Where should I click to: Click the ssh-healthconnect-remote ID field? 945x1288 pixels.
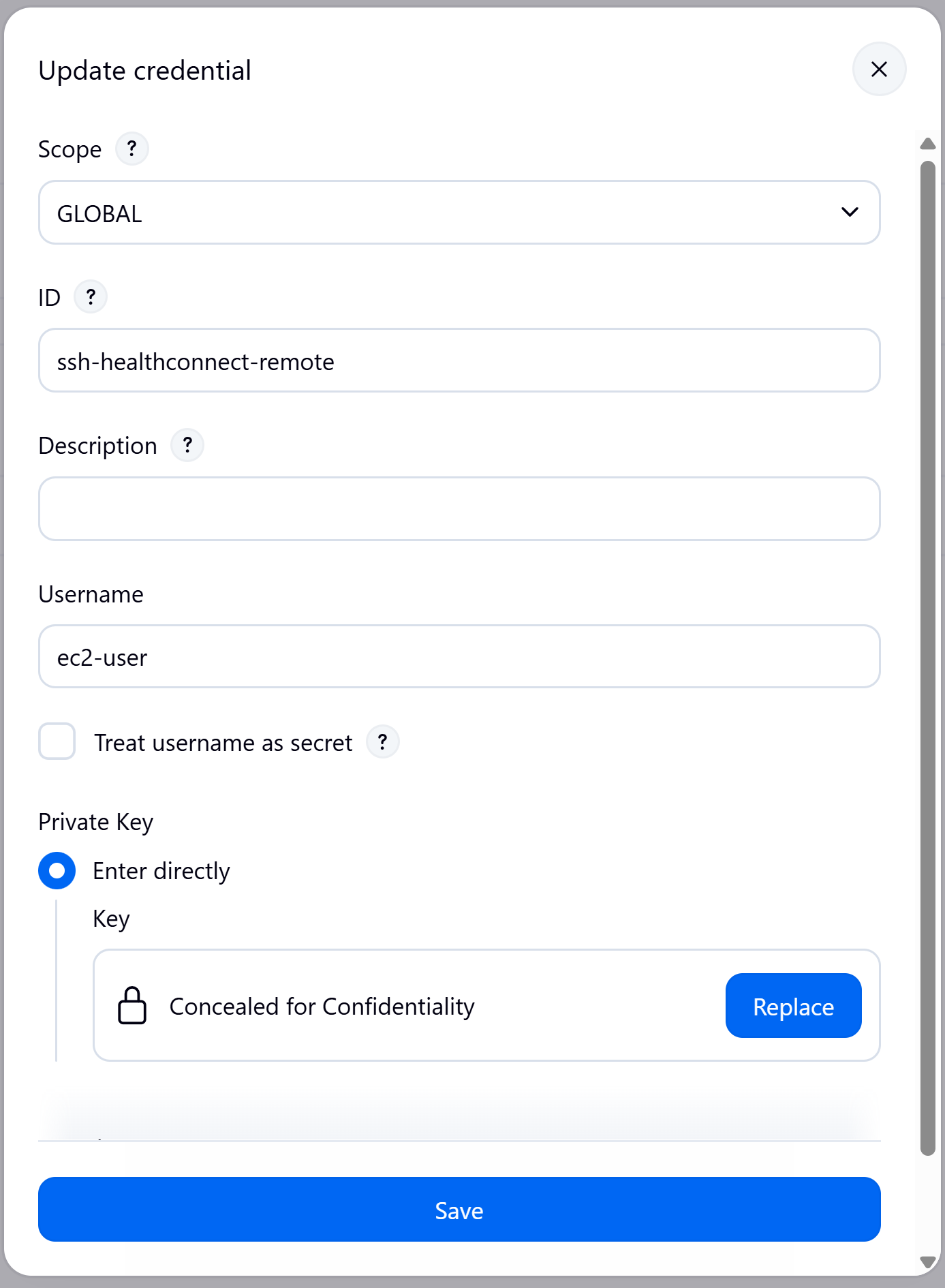point(459,361)
